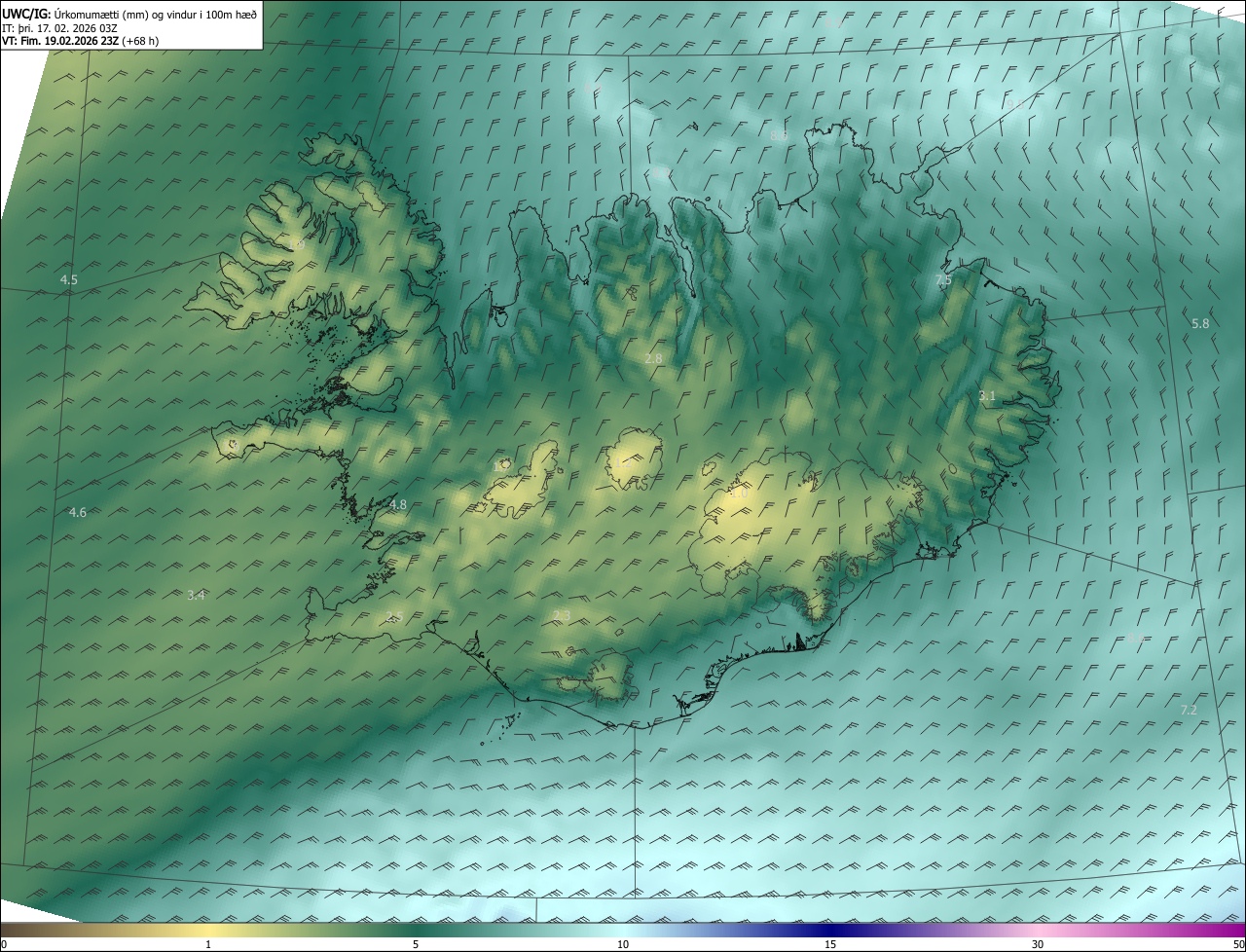Image resolution: width=1246 pixels, height=952 pixels.
Task: Click the "30" tick on the colour scale
Action: click(x=1038, y=944)
